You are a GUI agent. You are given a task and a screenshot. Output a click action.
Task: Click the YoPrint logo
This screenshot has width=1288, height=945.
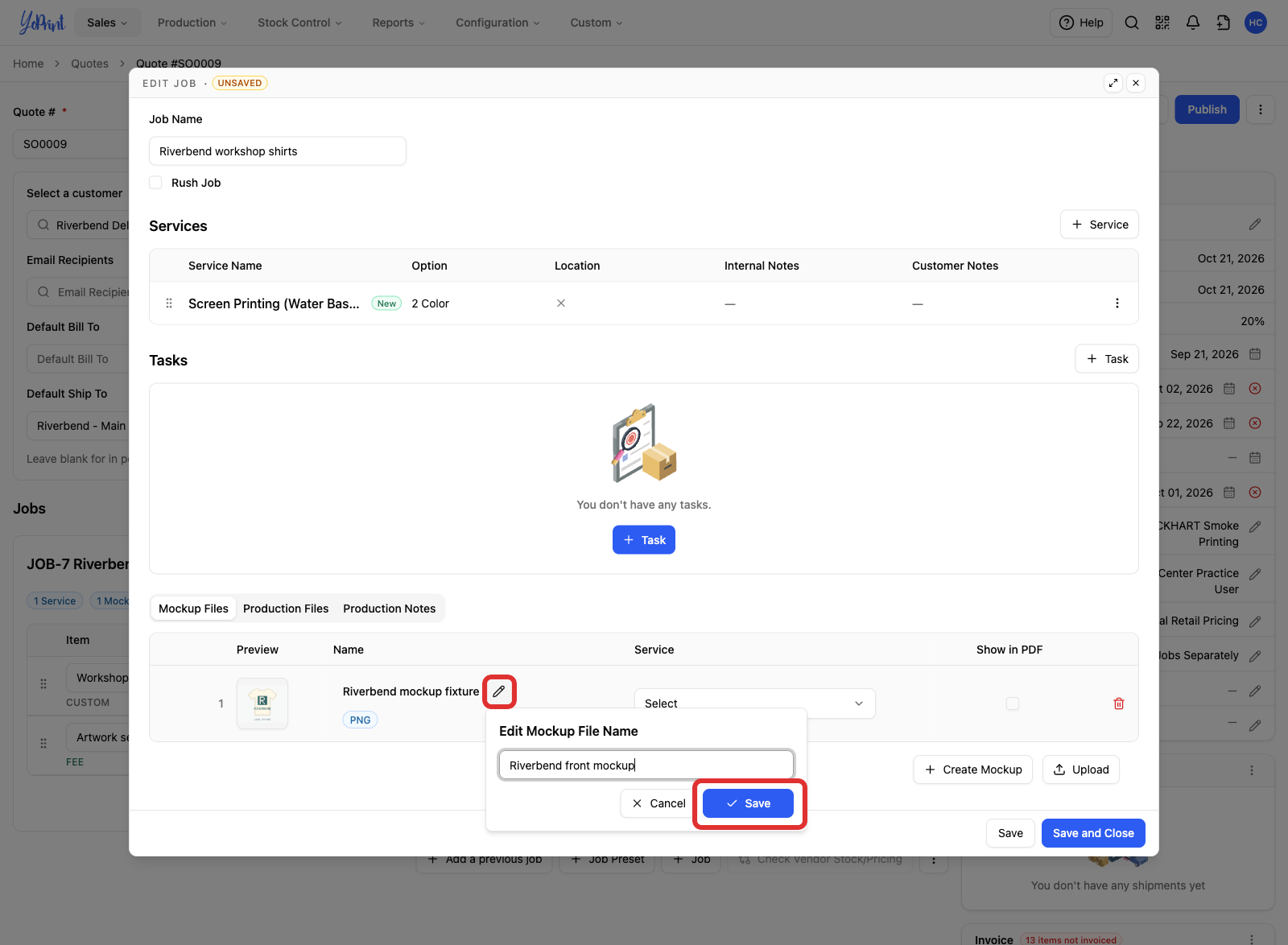[42, 23]
